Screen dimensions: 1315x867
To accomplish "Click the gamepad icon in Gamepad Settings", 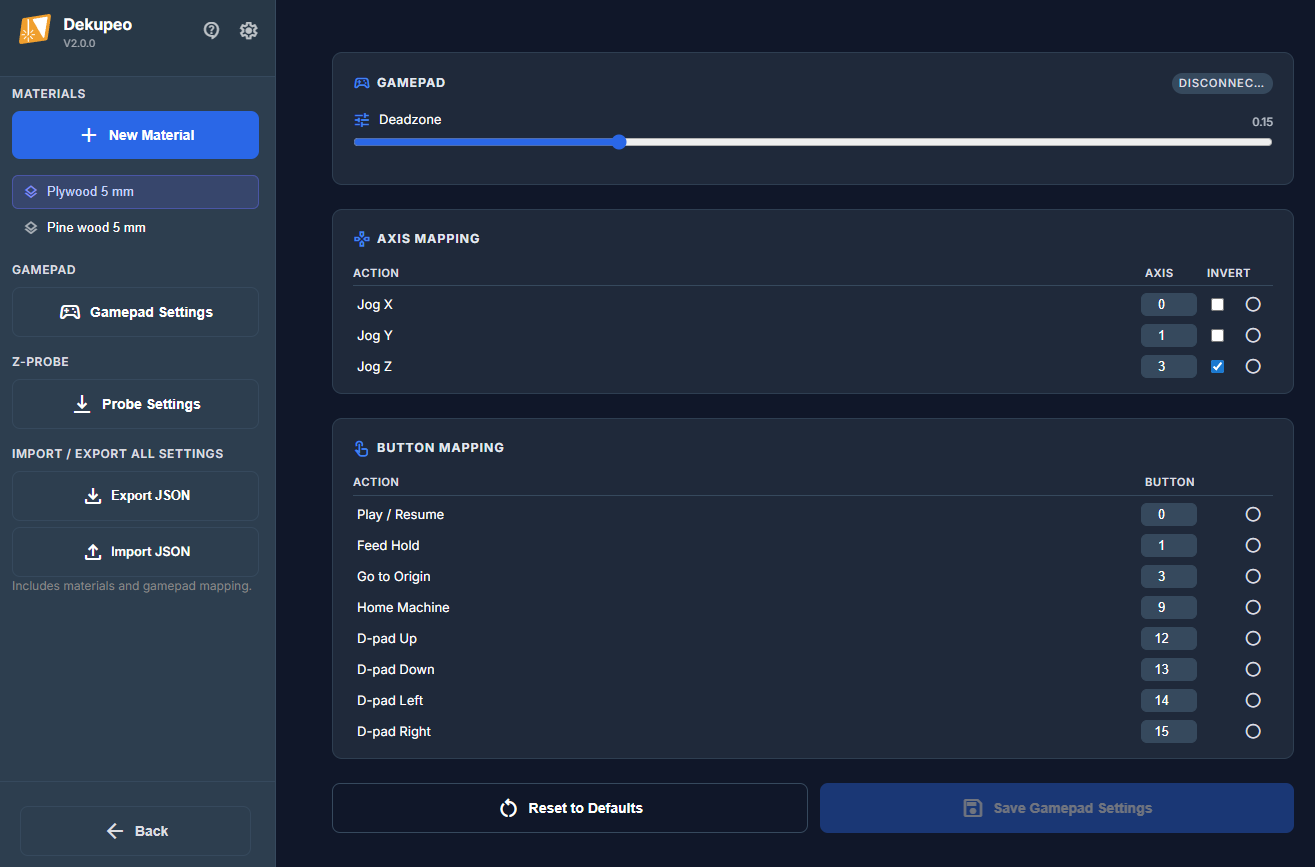I will pos(70,312).
